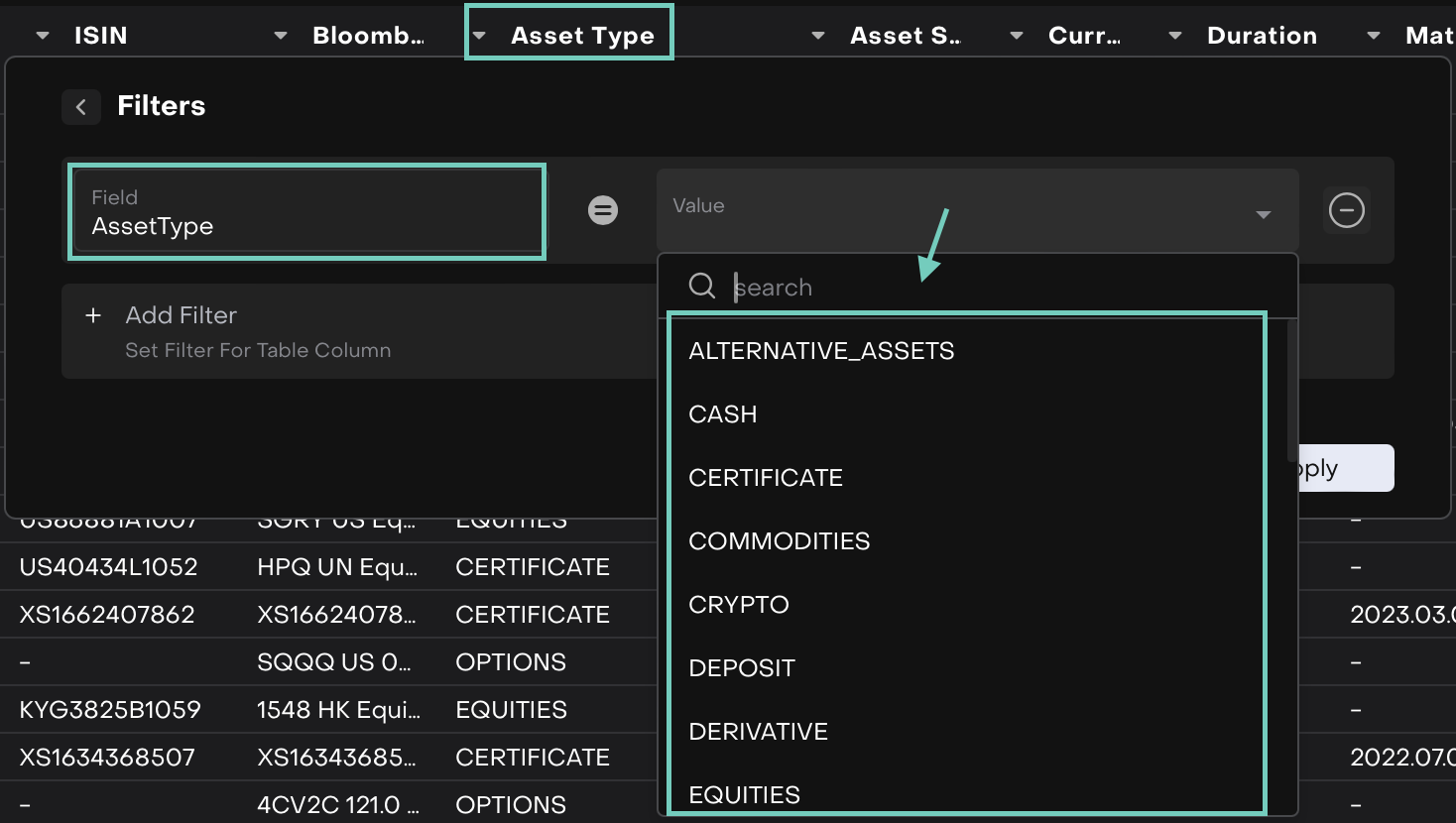Choose the COMMODITIES value
The image size is (1456, 823).
779,541
